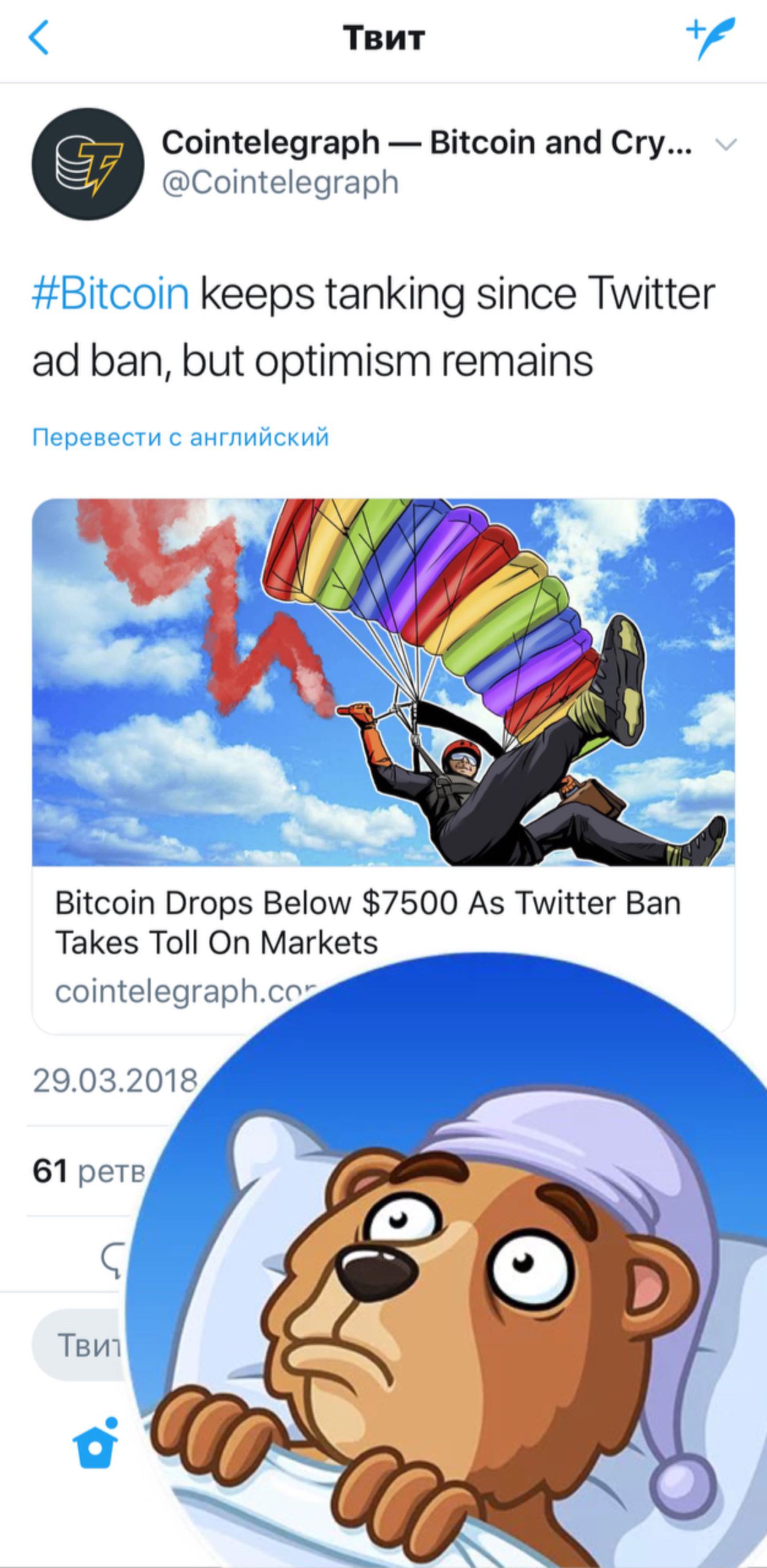Image resolution: width=767 pixels, height=1568 pixels.
Task: Open the Cointelegraph profile avatar
Action: tap(88, 164)
